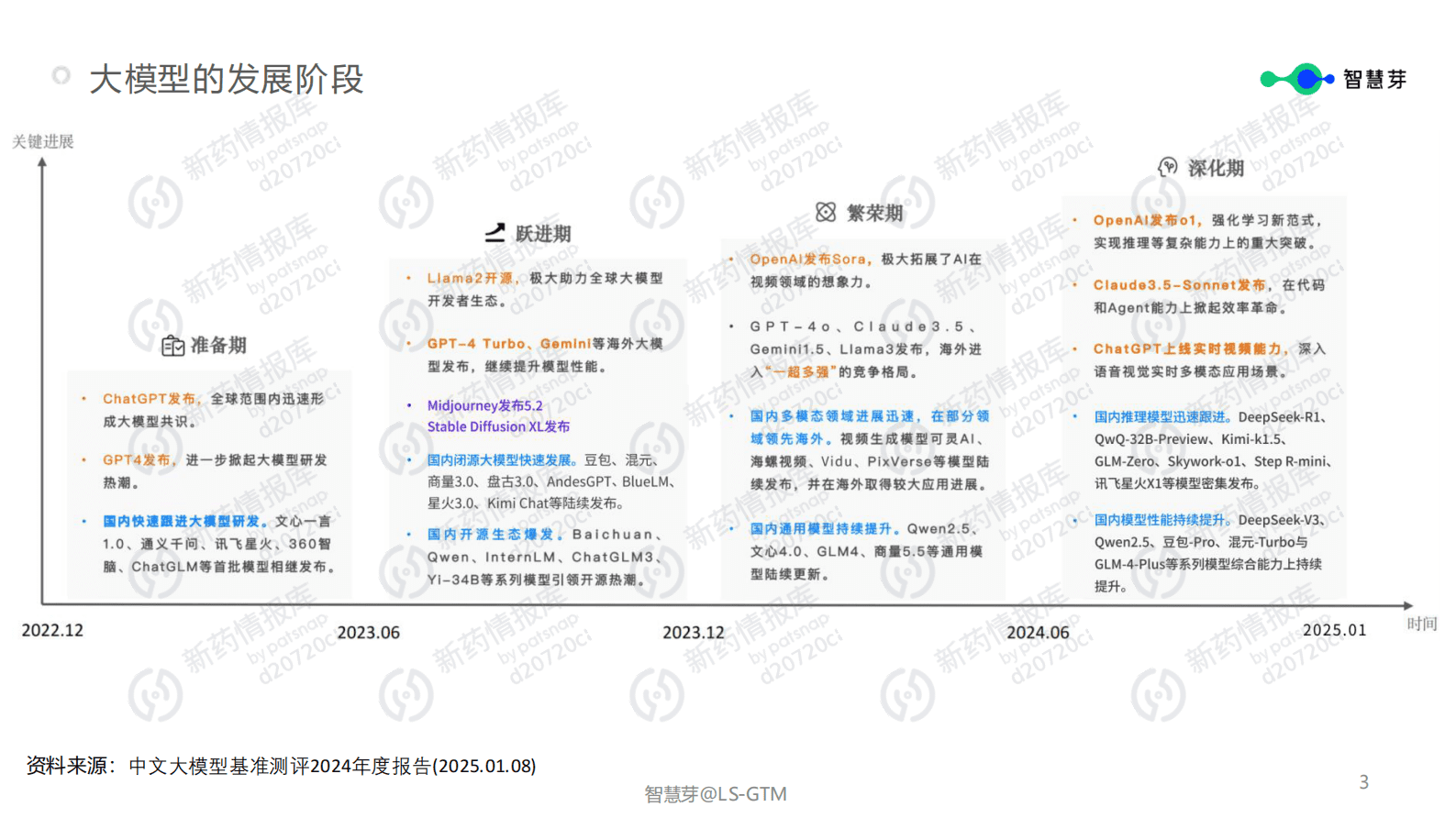Screen dimensions: 1456x818
Task: Select the 关键进展 axis label
Action: click(43, 141)
